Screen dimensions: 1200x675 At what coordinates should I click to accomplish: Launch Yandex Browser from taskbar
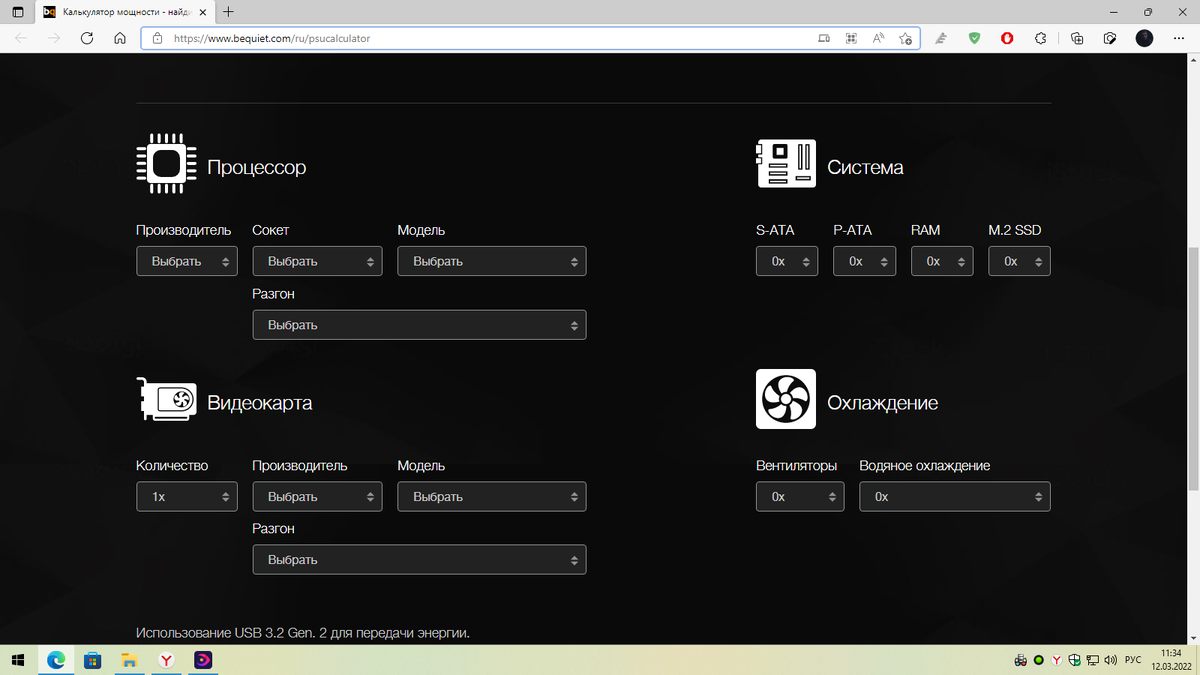(165, 660)
